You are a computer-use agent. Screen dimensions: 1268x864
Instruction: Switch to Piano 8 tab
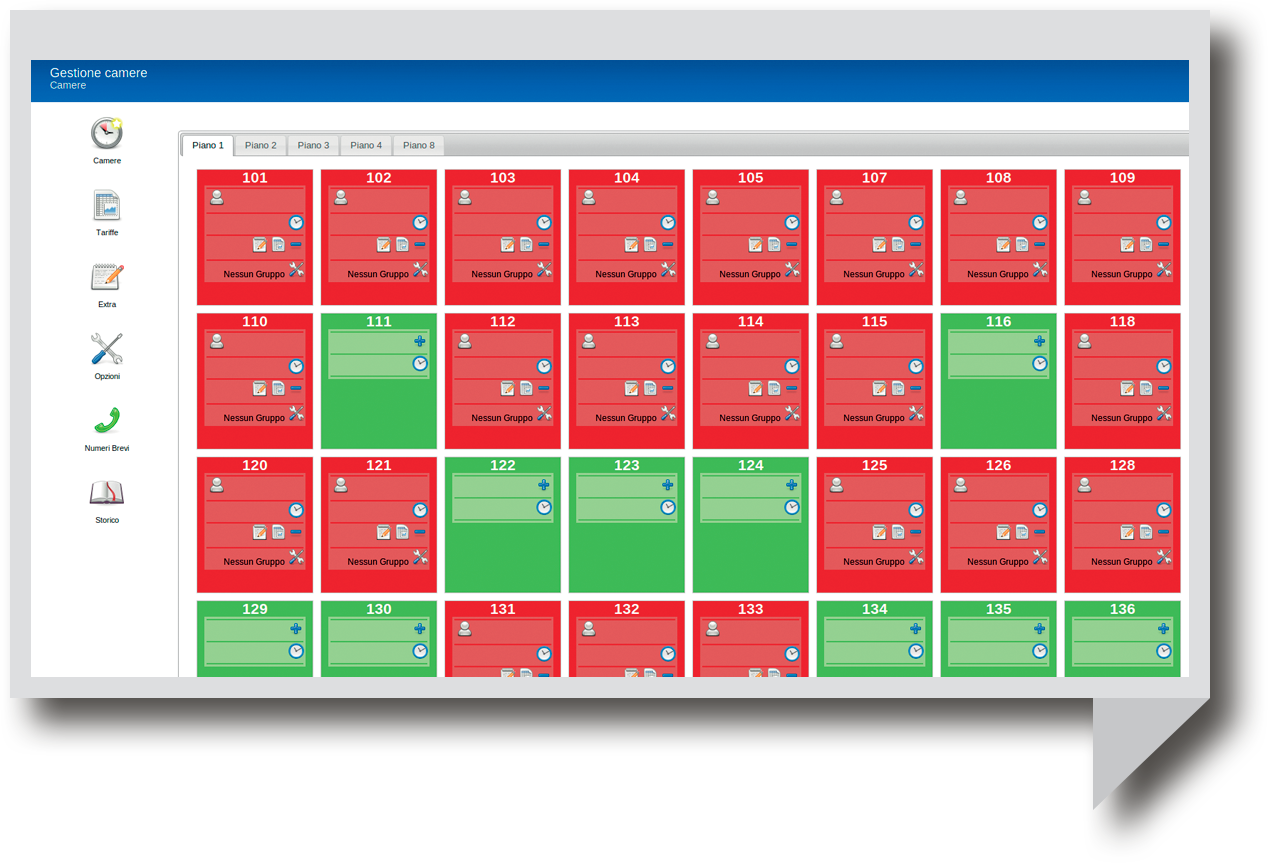coord(419,146)
